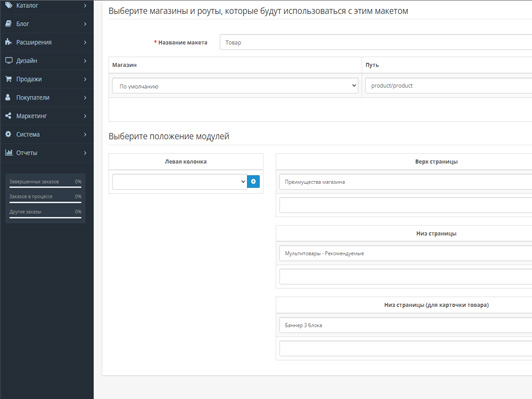
Task: Select 'Преимущества магазина' module in Верх страницы
Action: 405,182
